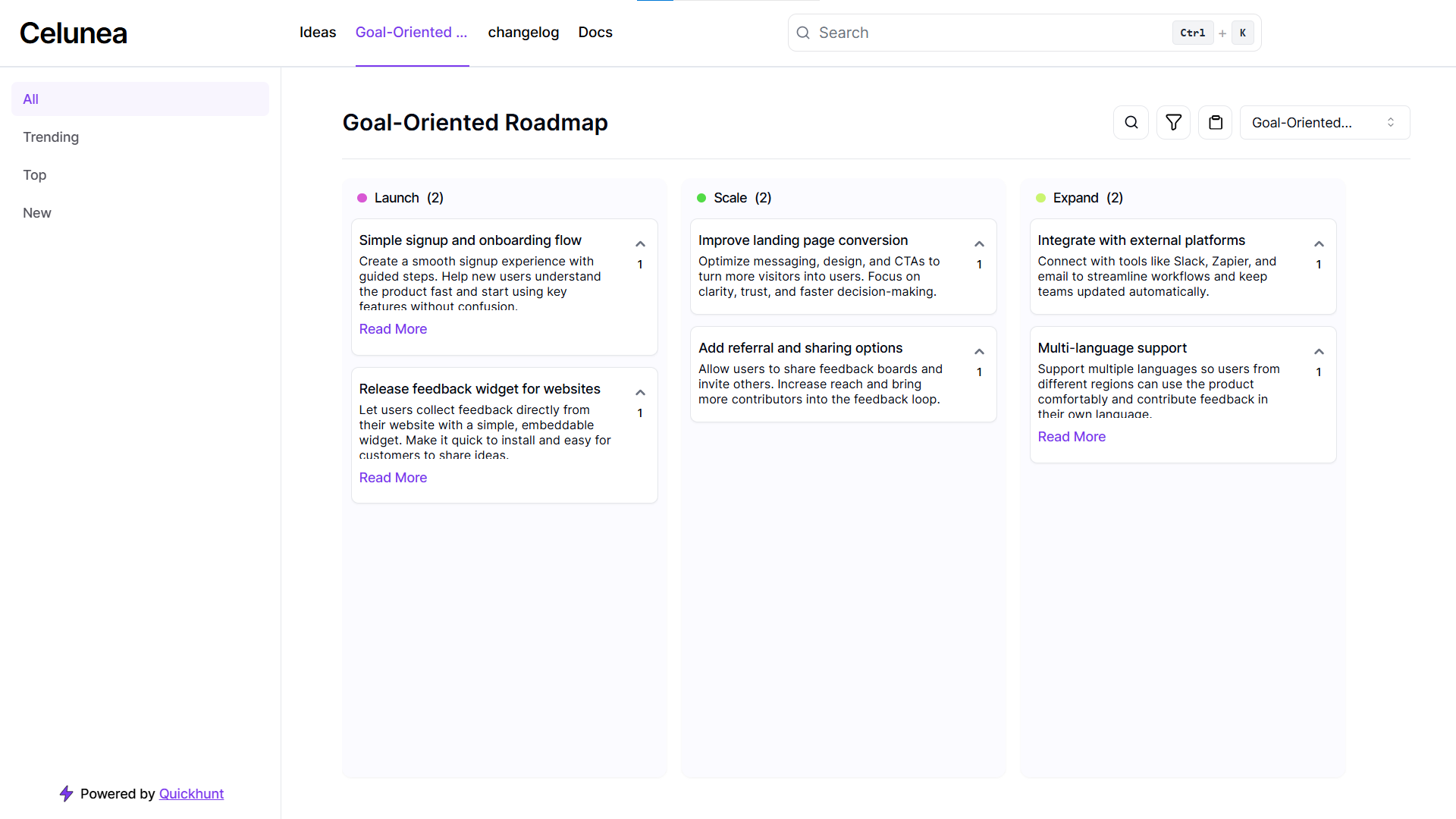
Task: Upvote Integrate with external platforms
Action: pyautogui.click(x=1319, y=244)
